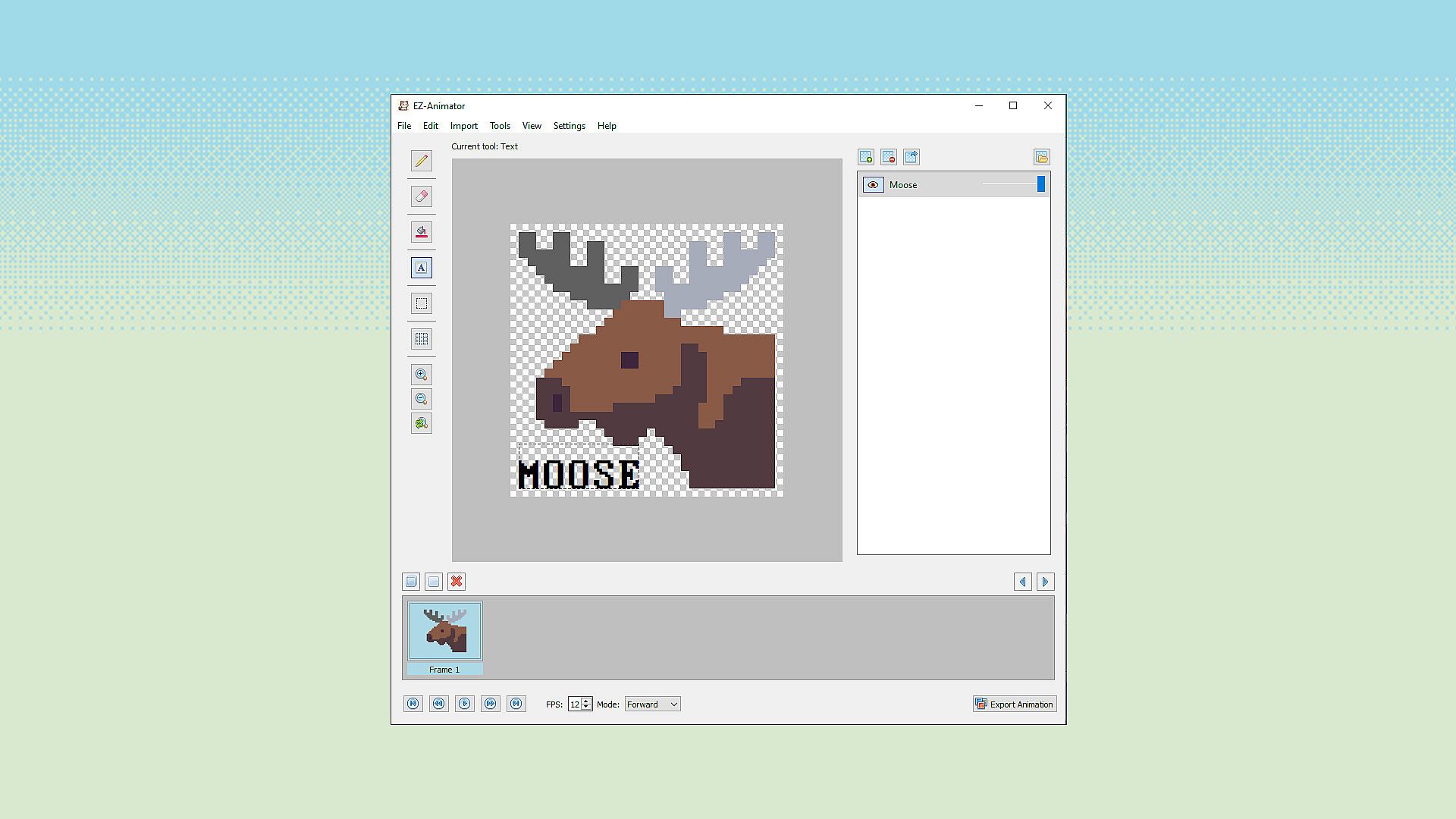Open the Import menu
The height and width of the screenshot is (819, 1456).
pyautogui.click(x=463, y=126)
